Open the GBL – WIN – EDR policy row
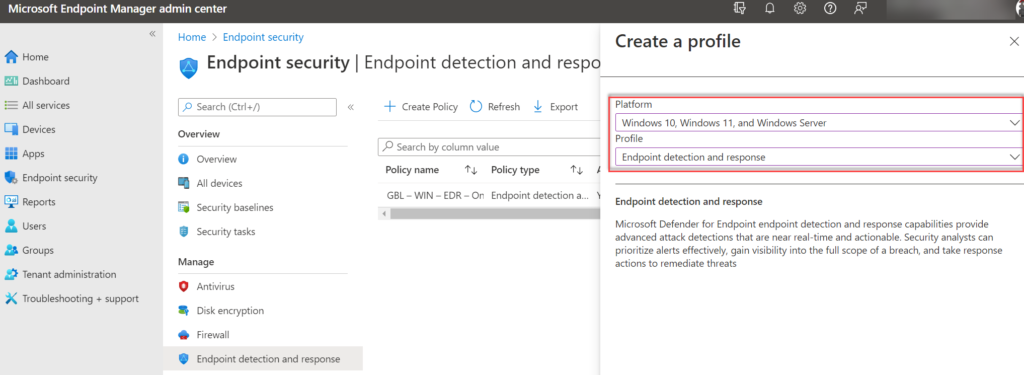The image size is (1024, 375). tap(434, 195)
